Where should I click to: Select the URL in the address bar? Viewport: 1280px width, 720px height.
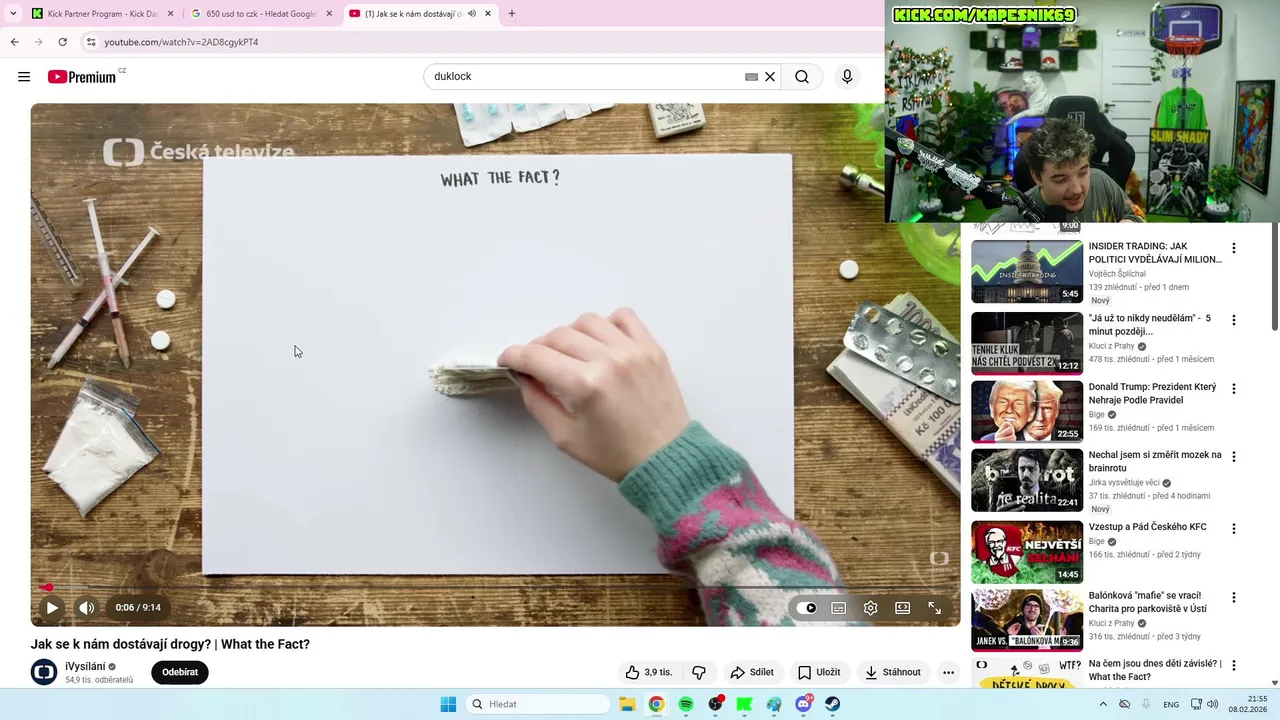point(181,42)
